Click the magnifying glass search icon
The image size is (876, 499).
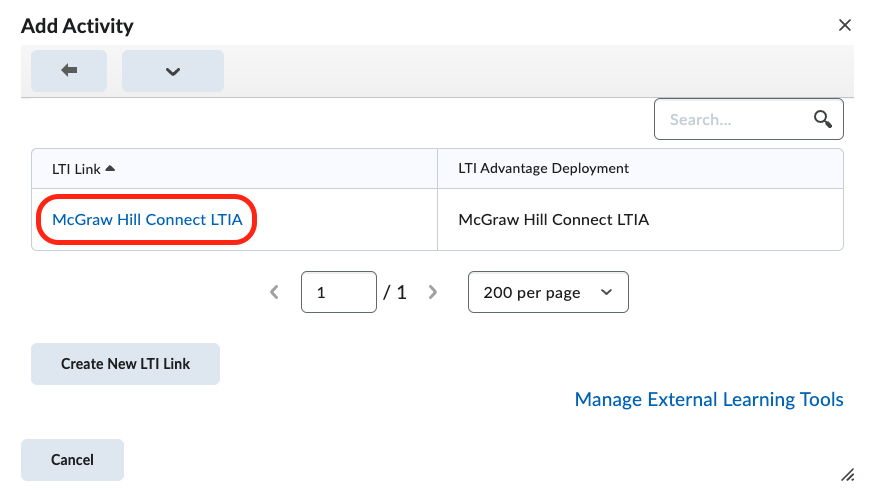click(823, 120)
